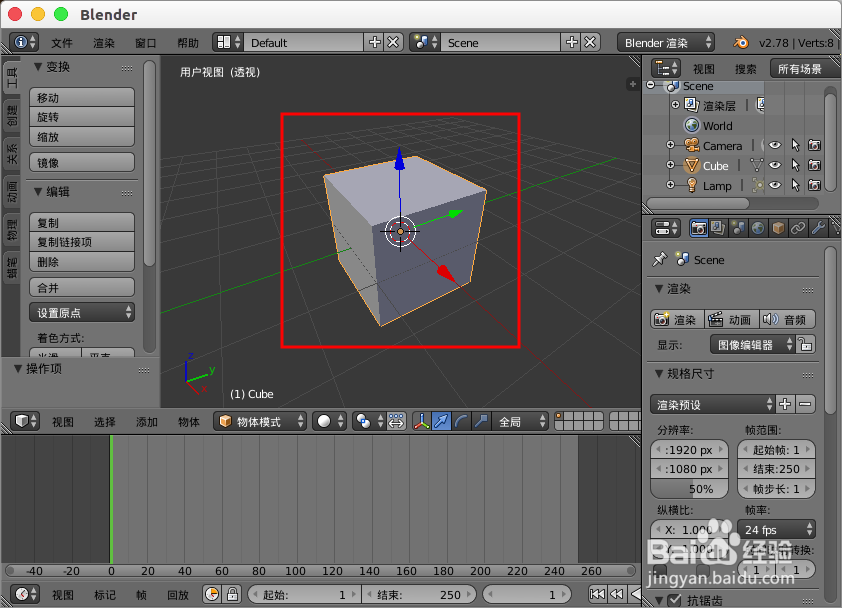Toggle Cube selectability cursor icon
The image size is (842, 608).
pyautogui.click(x=795, y=165)
